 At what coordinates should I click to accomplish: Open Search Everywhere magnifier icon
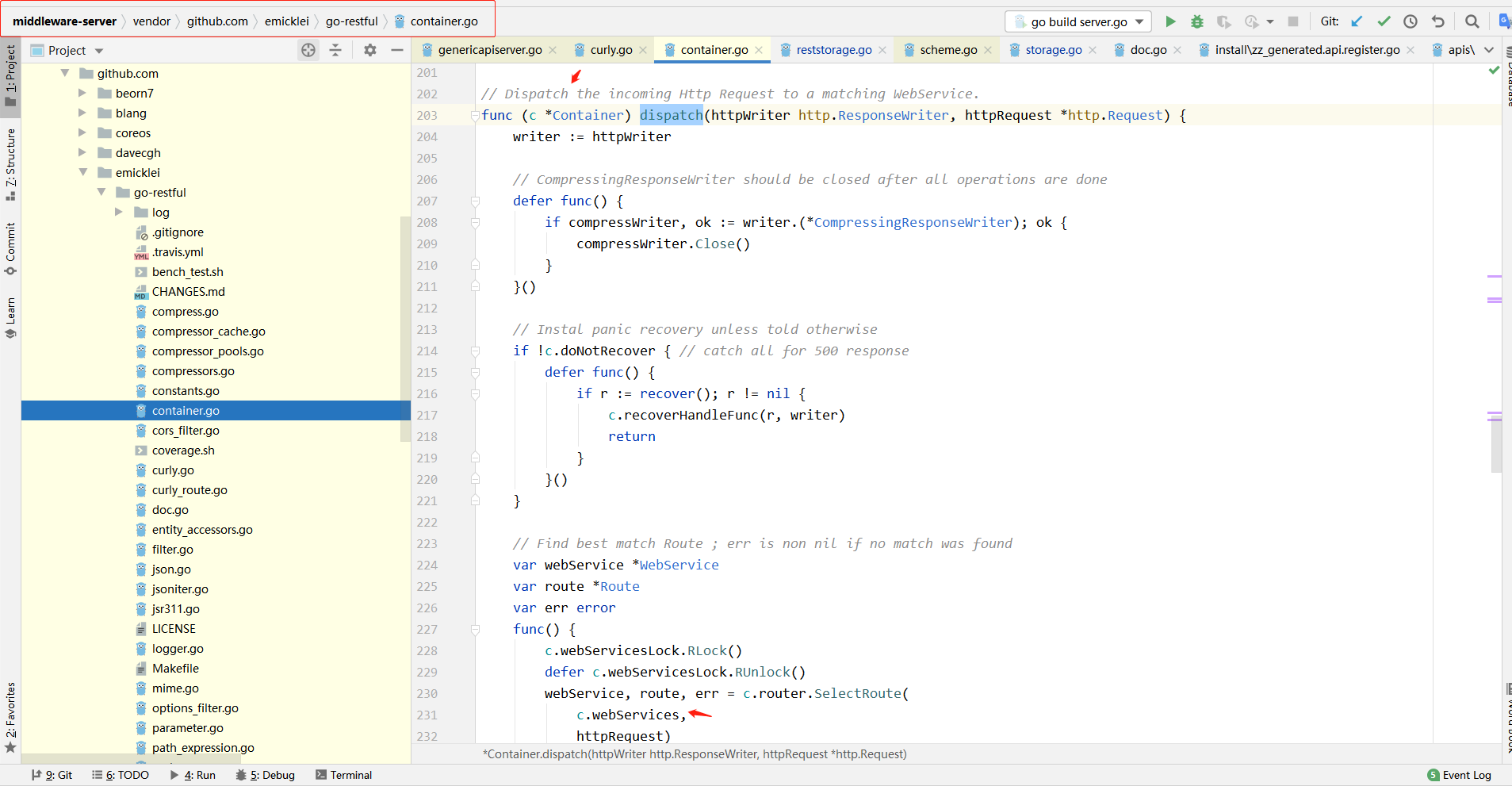(x=1472, y=21)
